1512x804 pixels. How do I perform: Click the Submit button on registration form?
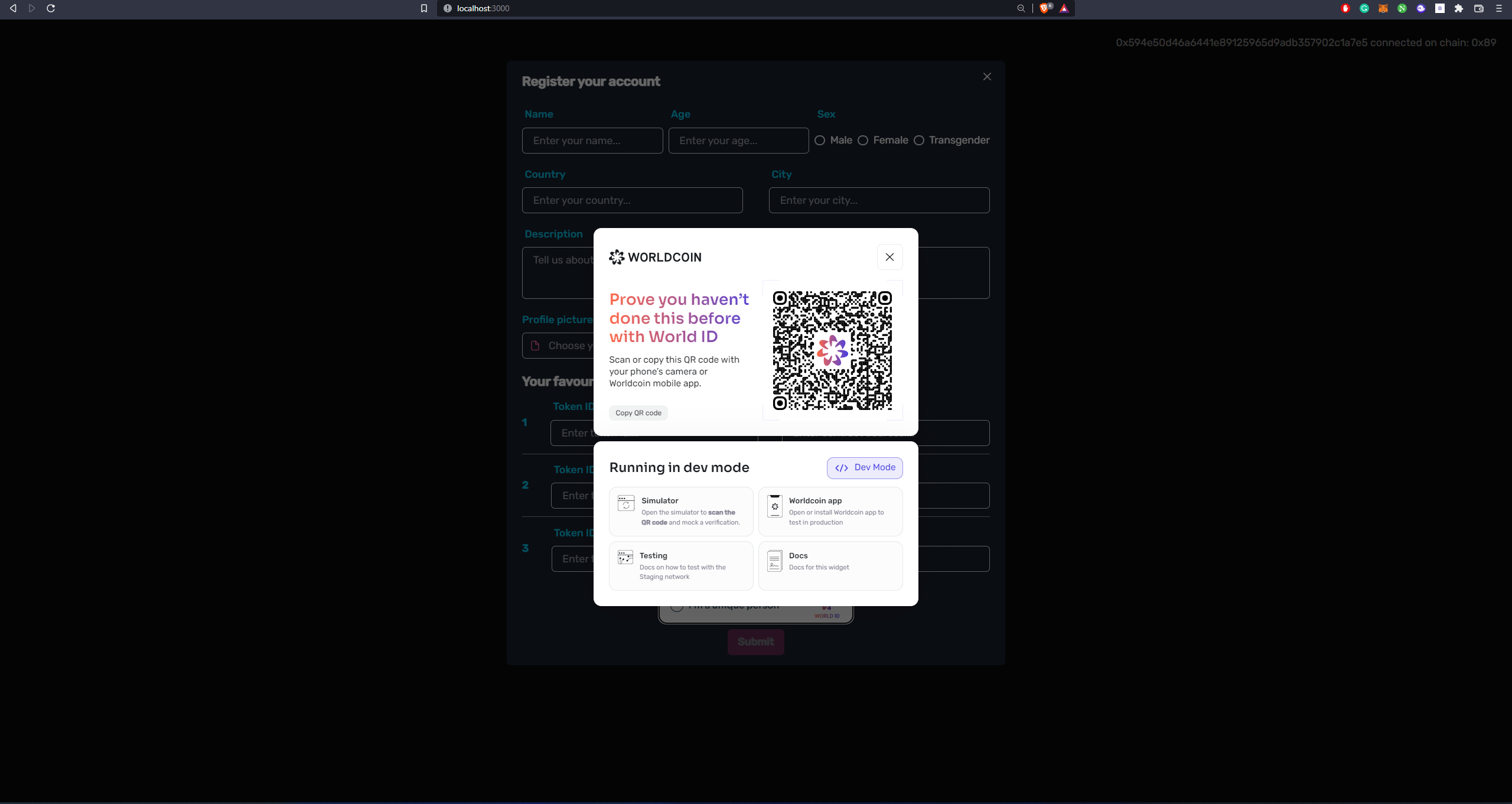pyautogui.click(x=756, y=641)
